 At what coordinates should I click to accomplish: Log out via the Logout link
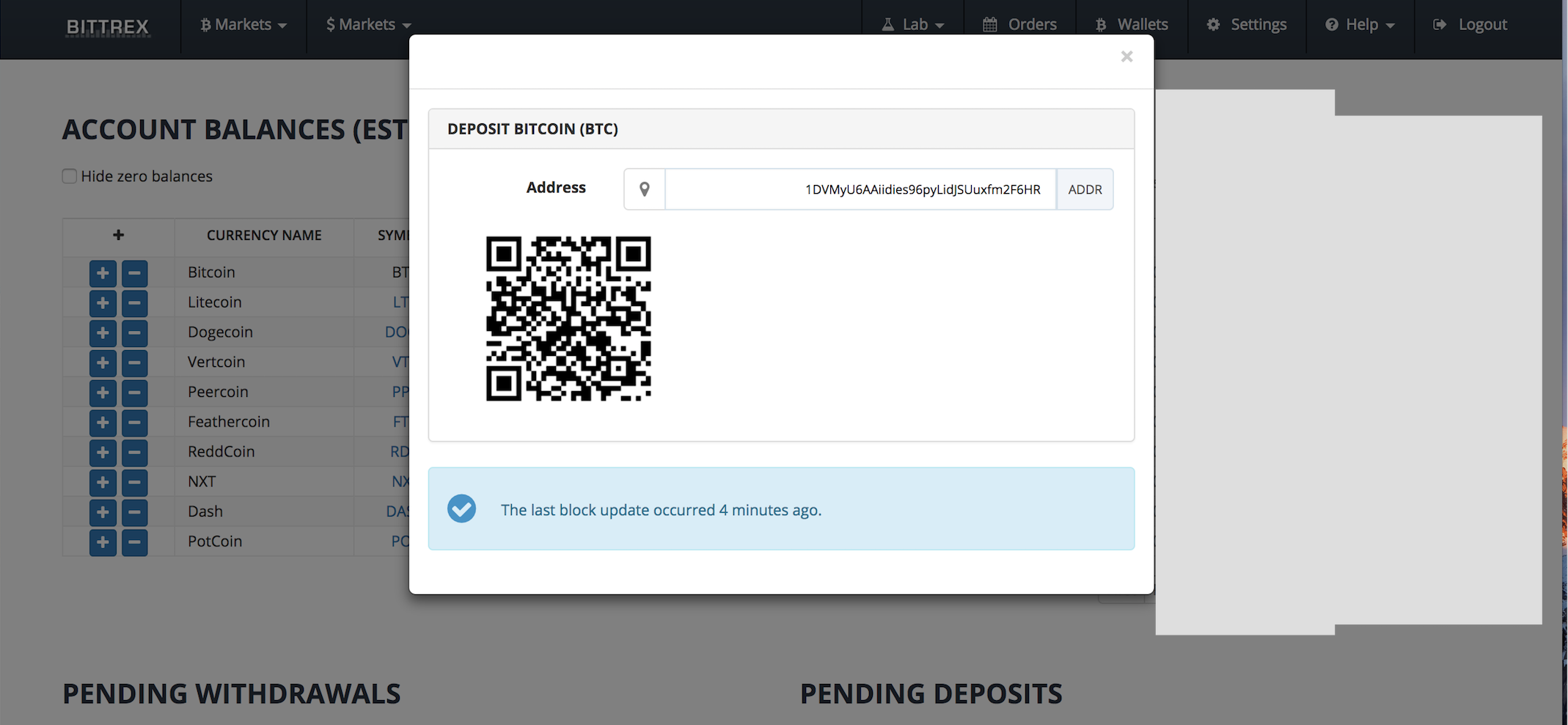tap(1470, 25)
